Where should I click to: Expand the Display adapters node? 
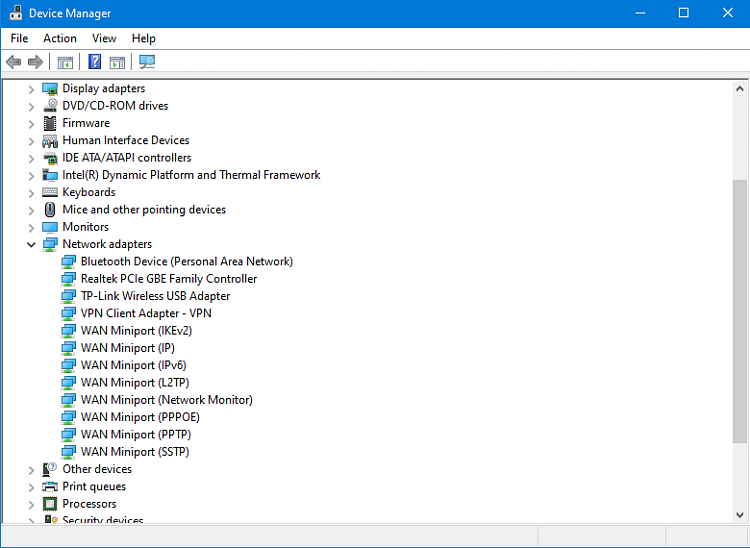coord(31,89)
